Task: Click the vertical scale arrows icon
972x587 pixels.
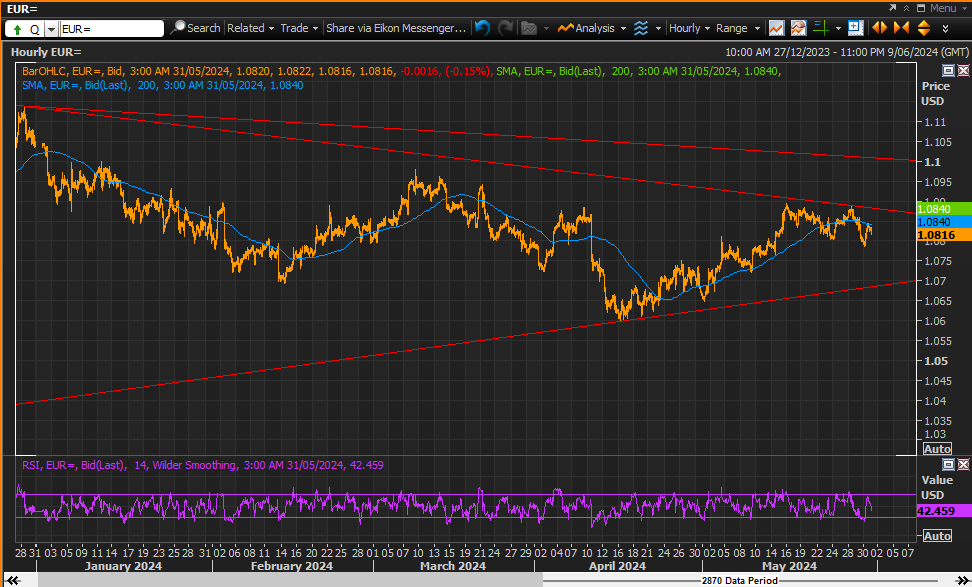Action: pyautogui.click(x=924, y=28)
